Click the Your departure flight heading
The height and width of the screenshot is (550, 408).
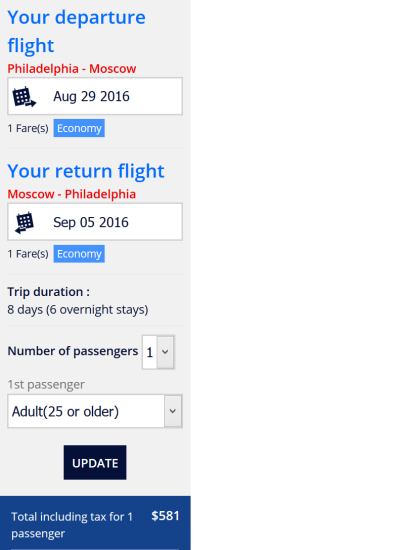pyautogui.click(x=76, y=31)
